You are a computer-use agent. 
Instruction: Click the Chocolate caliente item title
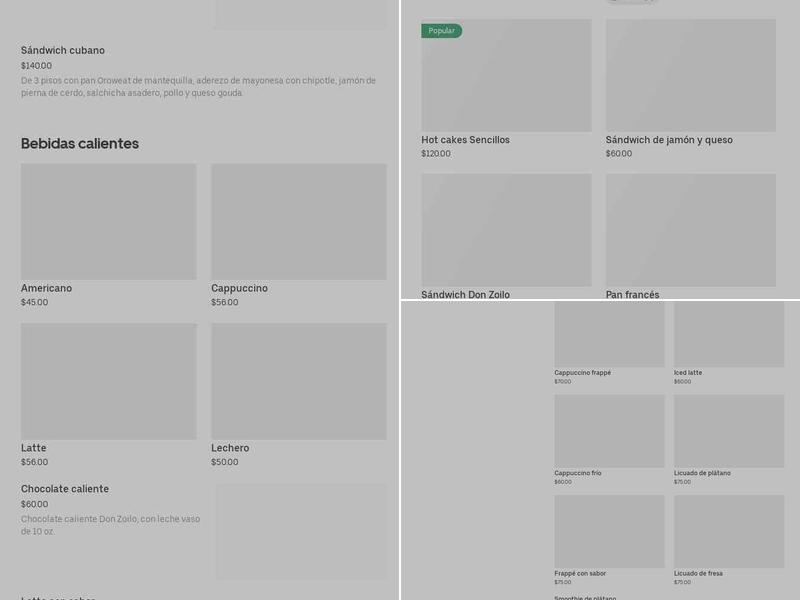(65, 489)
